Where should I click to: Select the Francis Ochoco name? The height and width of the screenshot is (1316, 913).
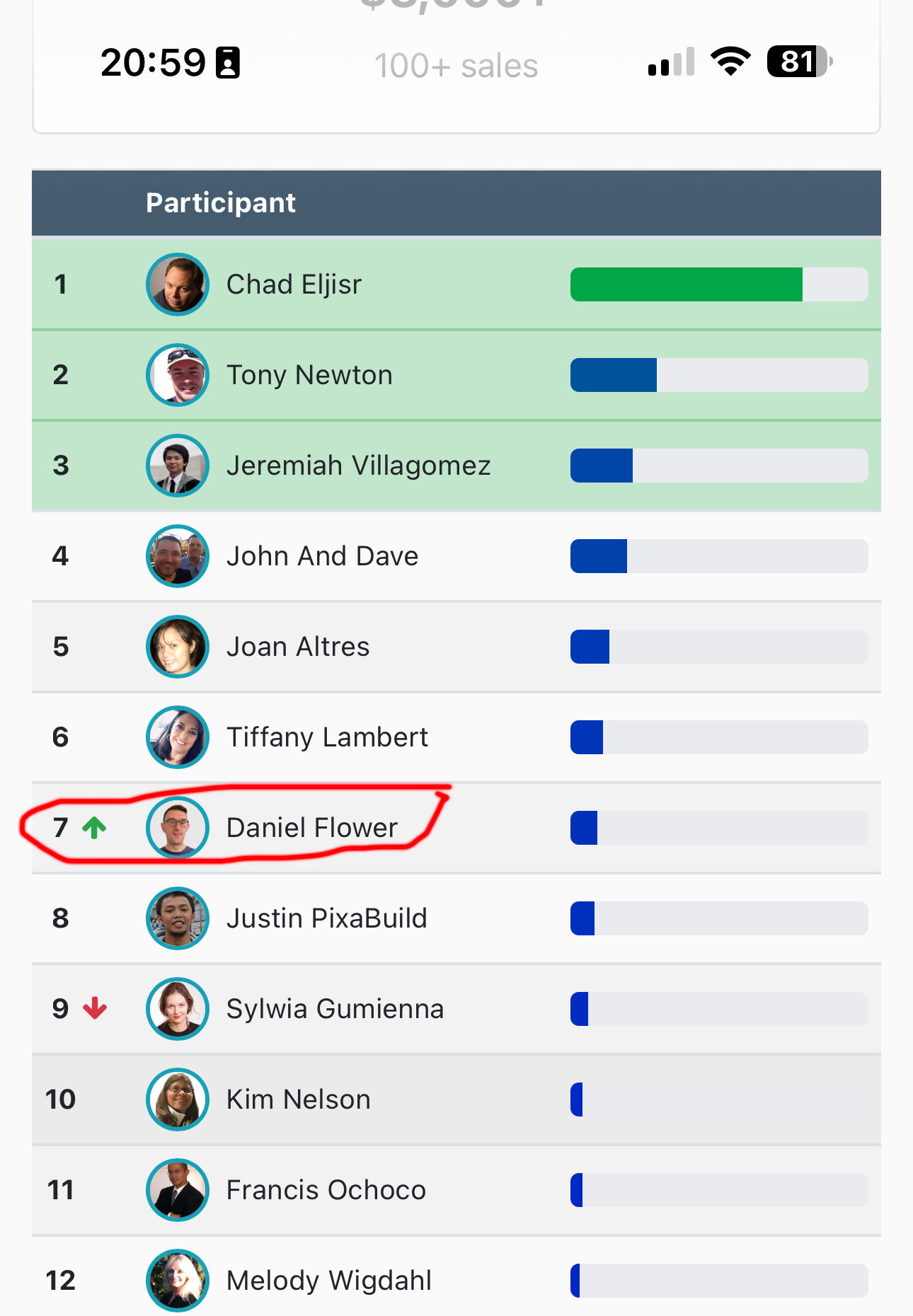[326, 1190]
